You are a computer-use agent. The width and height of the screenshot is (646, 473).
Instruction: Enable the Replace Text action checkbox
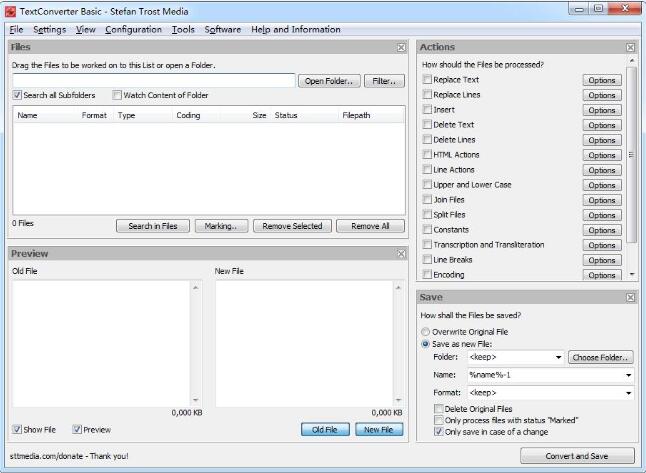[x=427, y=80]
